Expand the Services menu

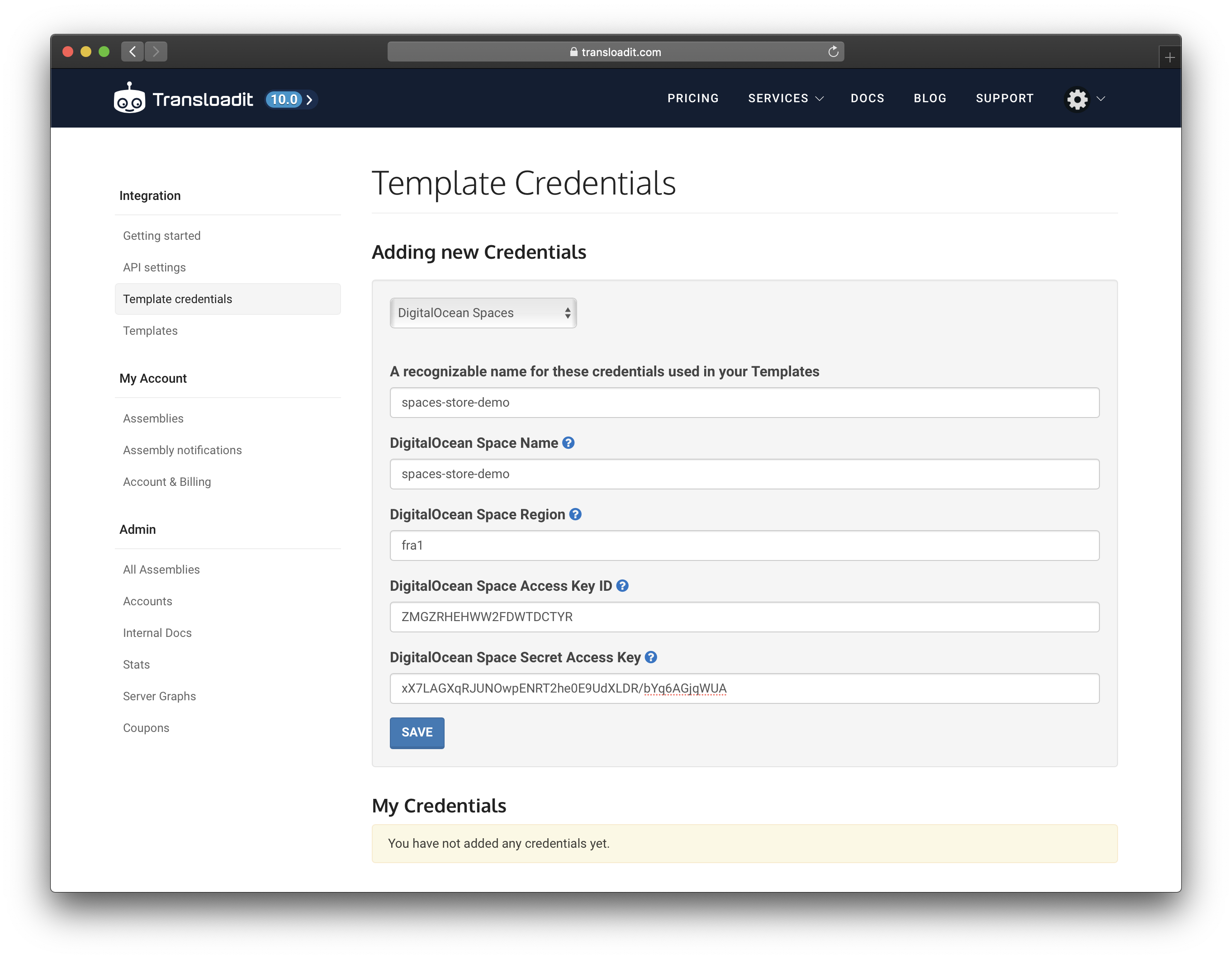tap(785, 98)
